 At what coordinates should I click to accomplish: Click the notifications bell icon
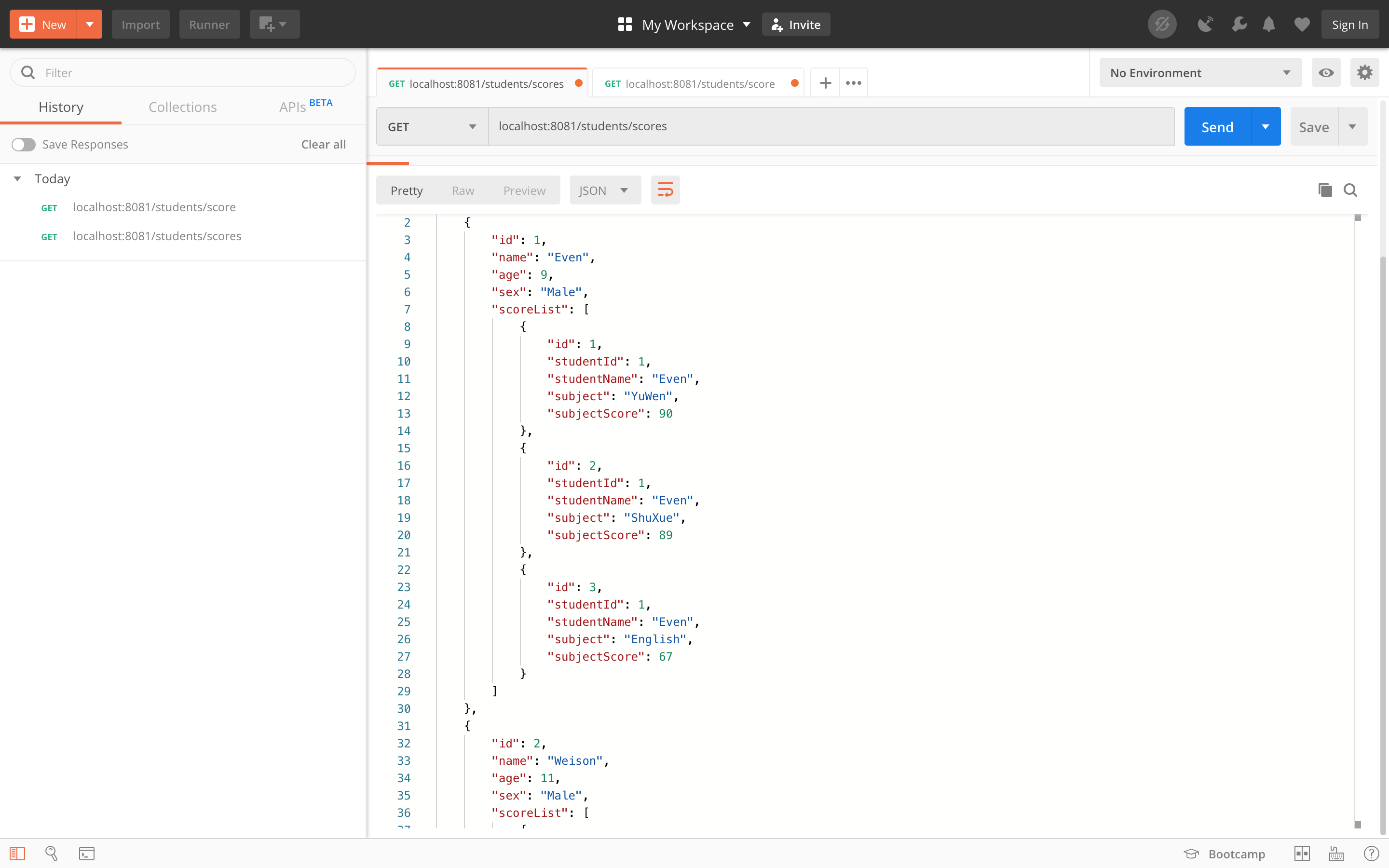click(1269, 24)
